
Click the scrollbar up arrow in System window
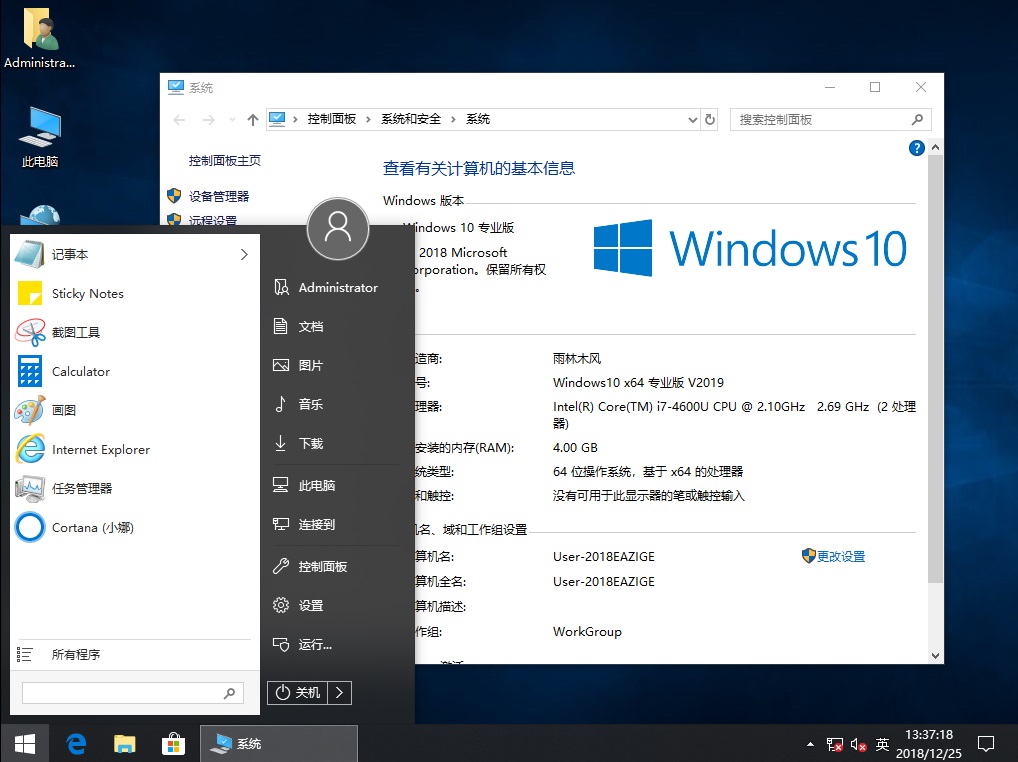936,147
